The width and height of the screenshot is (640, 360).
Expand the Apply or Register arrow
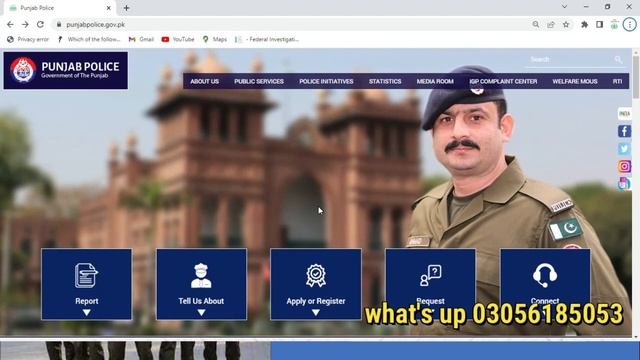click(316, 313)
